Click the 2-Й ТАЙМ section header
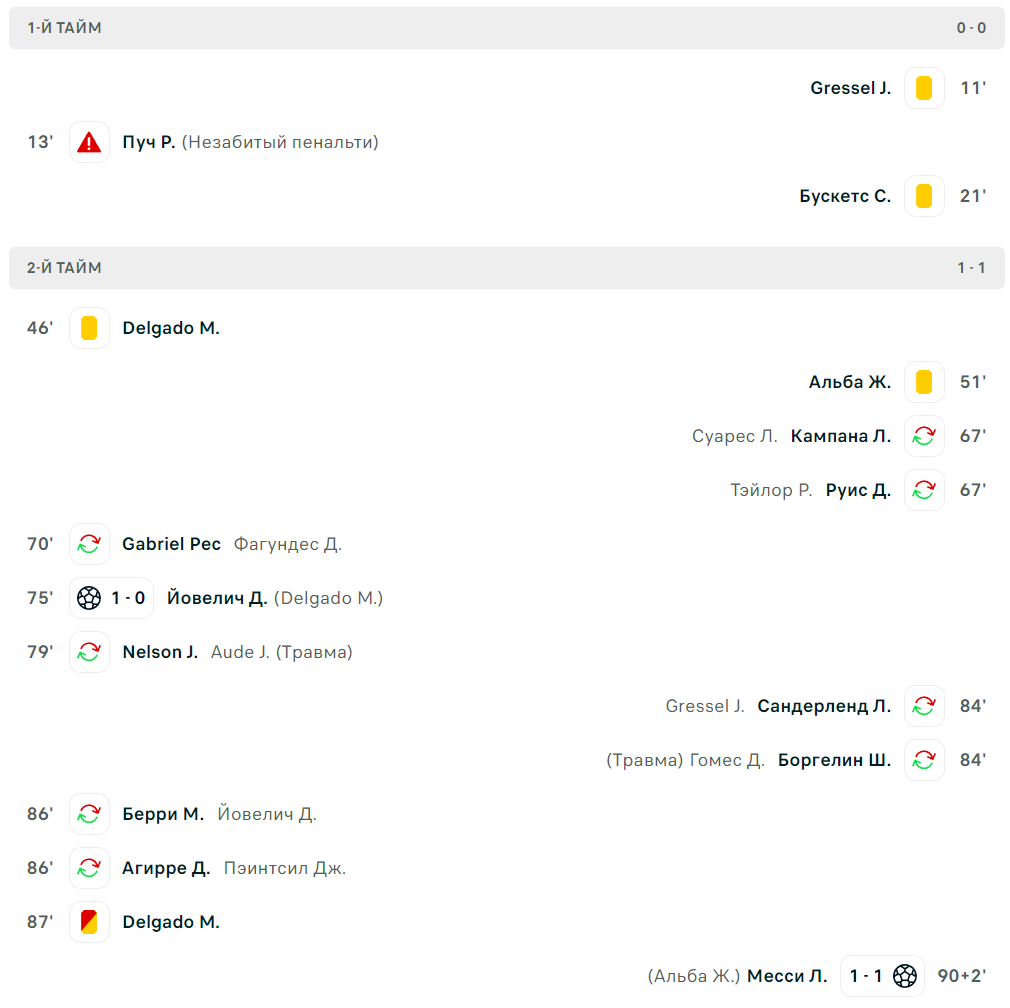The height and width of the screenshot is (1008, 1010). click(x=506, y=268)
